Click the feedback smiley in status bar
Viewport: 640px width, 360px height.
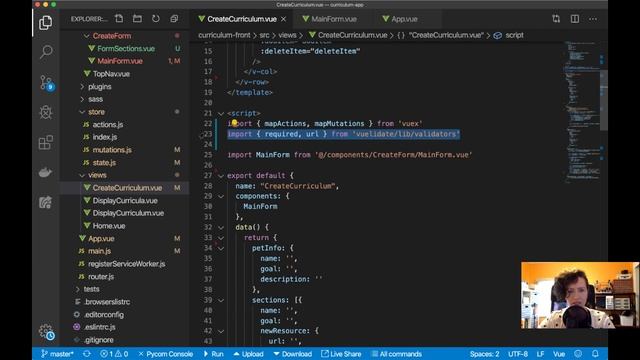pyautogui.click(x=578, y=354)
